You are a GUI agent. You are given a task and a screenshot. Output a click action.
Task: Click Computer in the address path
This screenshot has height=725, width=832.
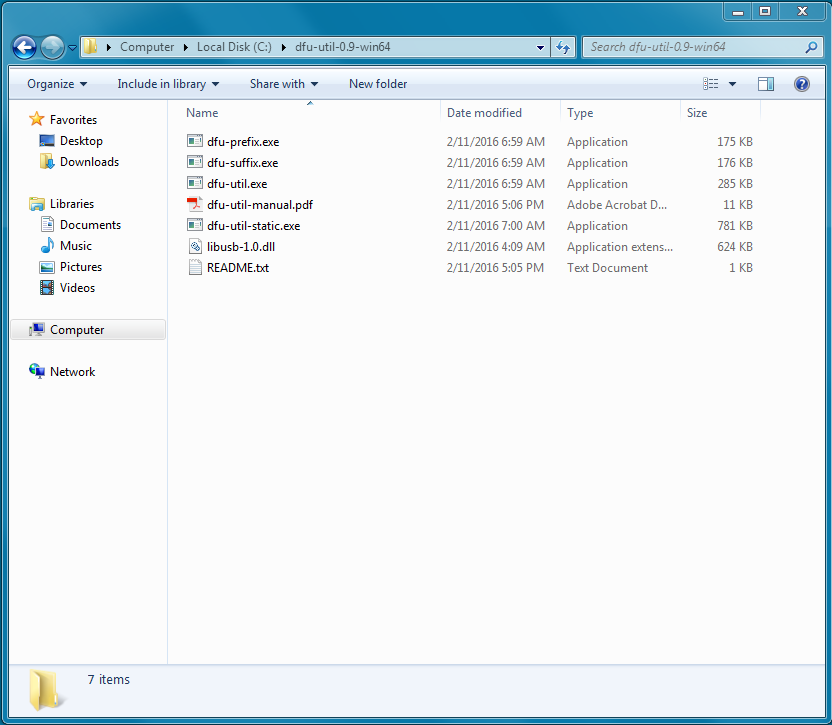[147, 47]
